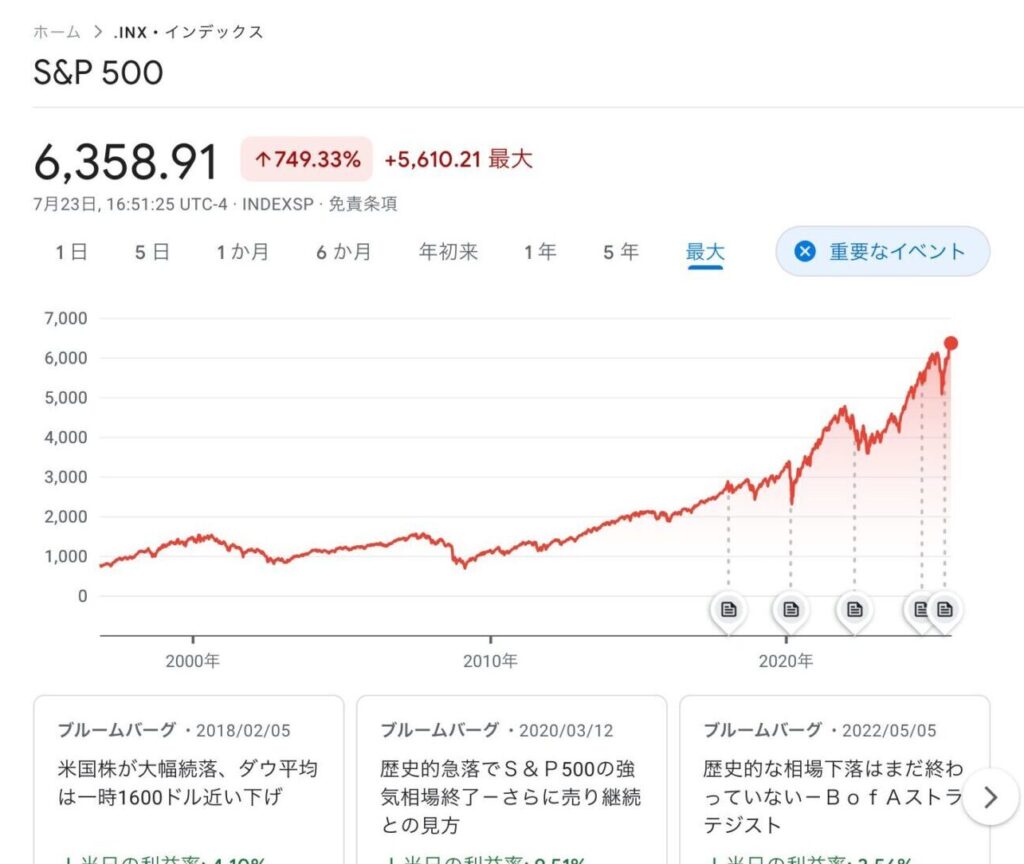
Task: Click the rightmost news marker icon on chart
Action: (x=945, y=610)
